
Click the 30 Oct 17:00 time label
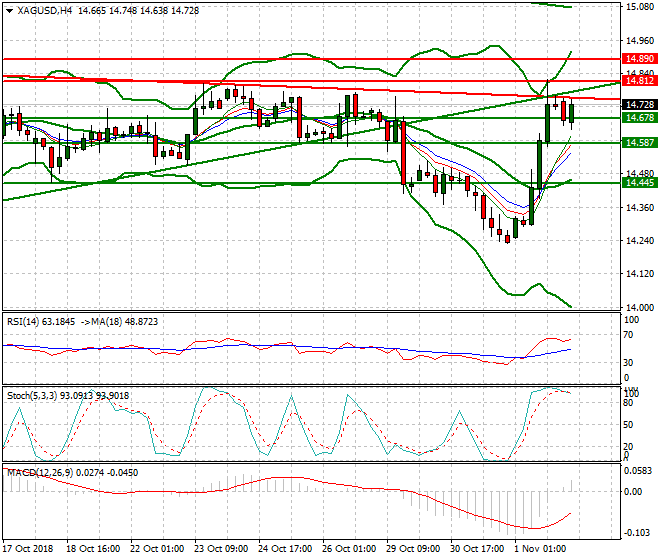pos(477,549)
